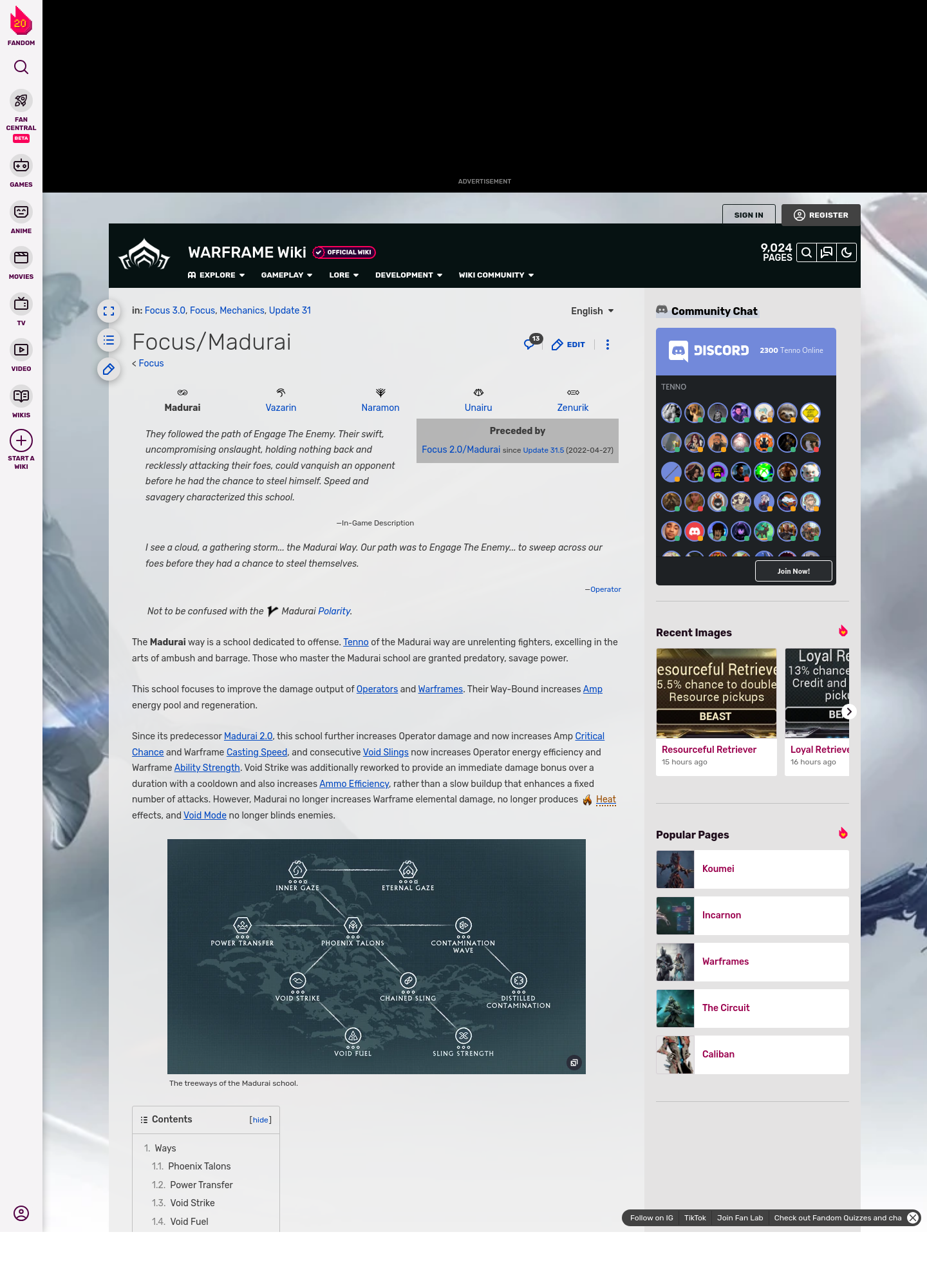Screen dimensions: 927x1288
Task: Click the Sign In button
Action: [x=749, y=215]
